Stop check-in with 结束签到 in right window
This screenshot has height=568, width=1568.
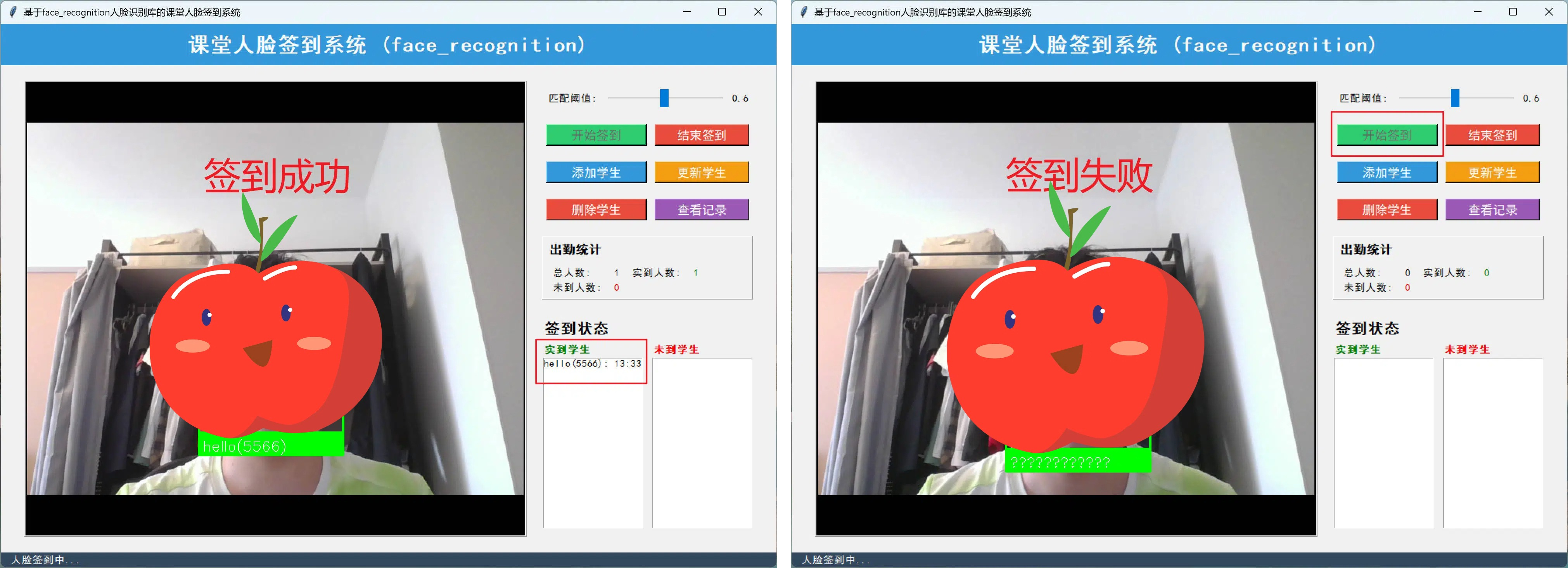[1492, 135]
